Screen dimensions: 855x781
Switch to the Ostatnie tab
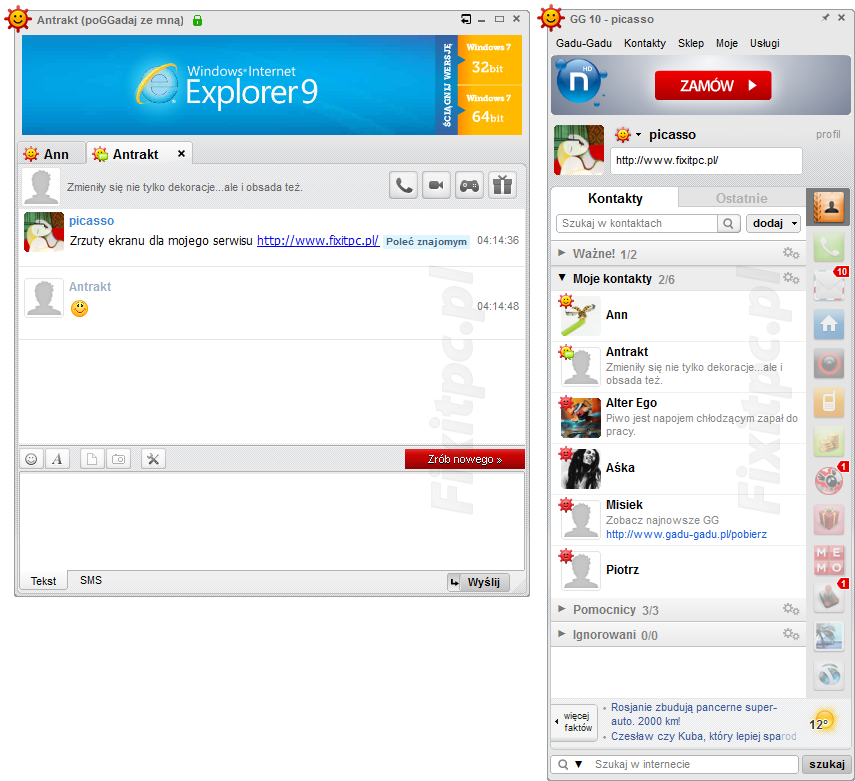click(742, 198)
